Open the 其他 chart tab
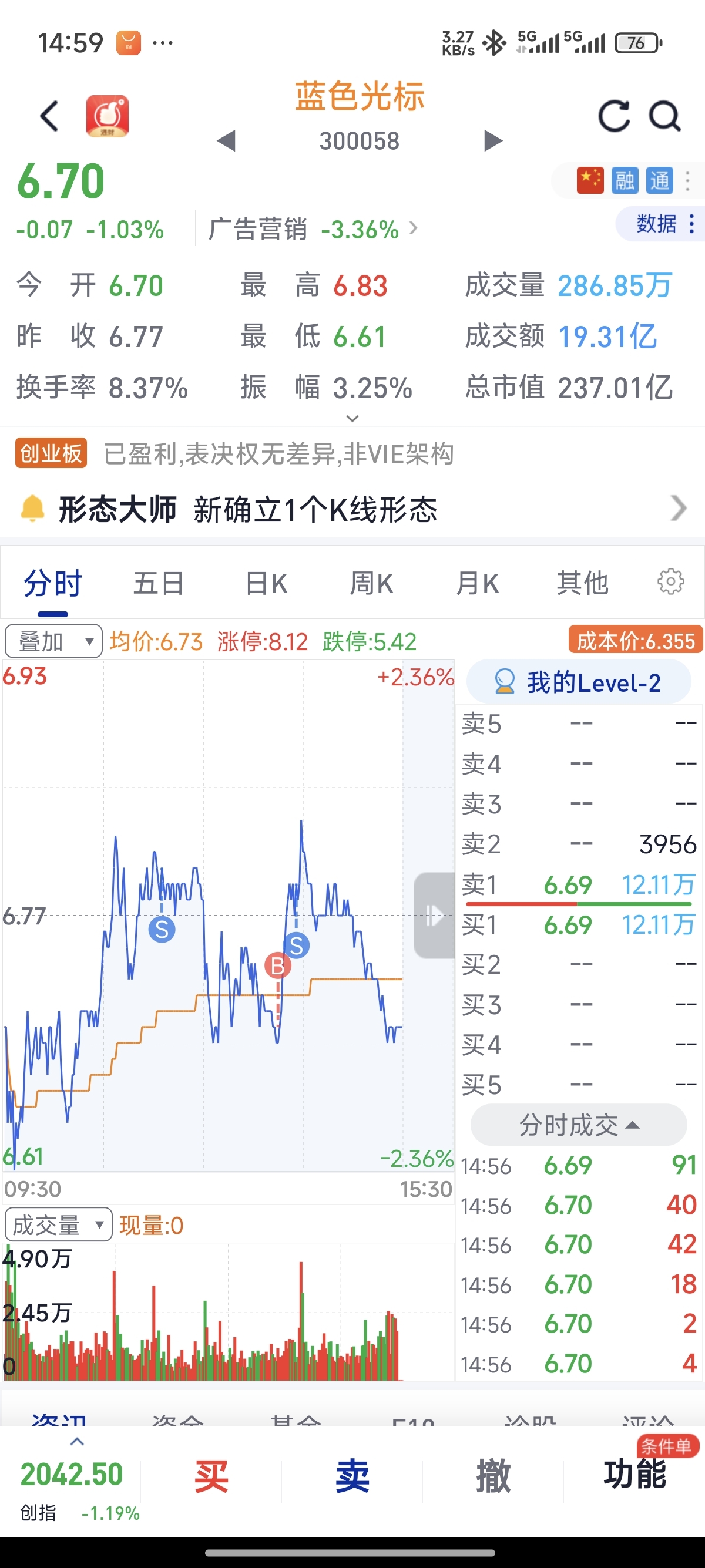 click(583, 583)
